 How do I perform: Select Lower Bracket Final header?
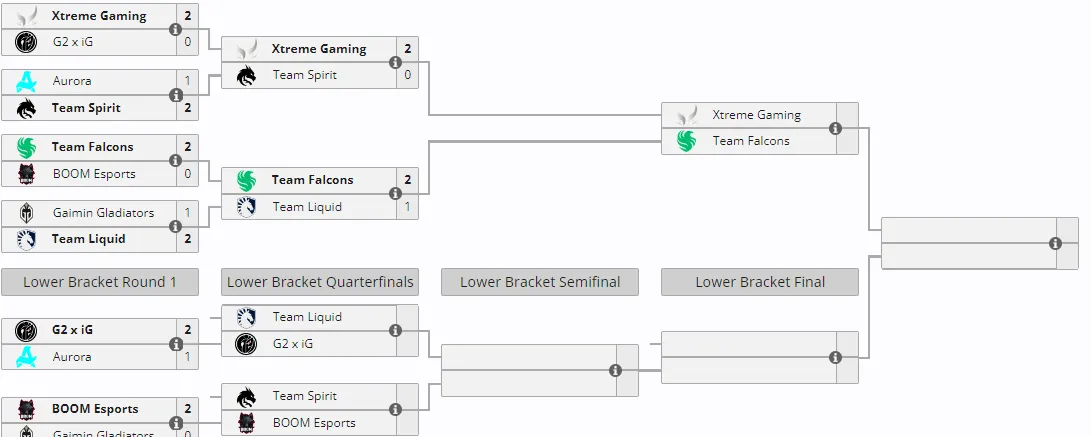pyautogui.click(x=760, y=282)
